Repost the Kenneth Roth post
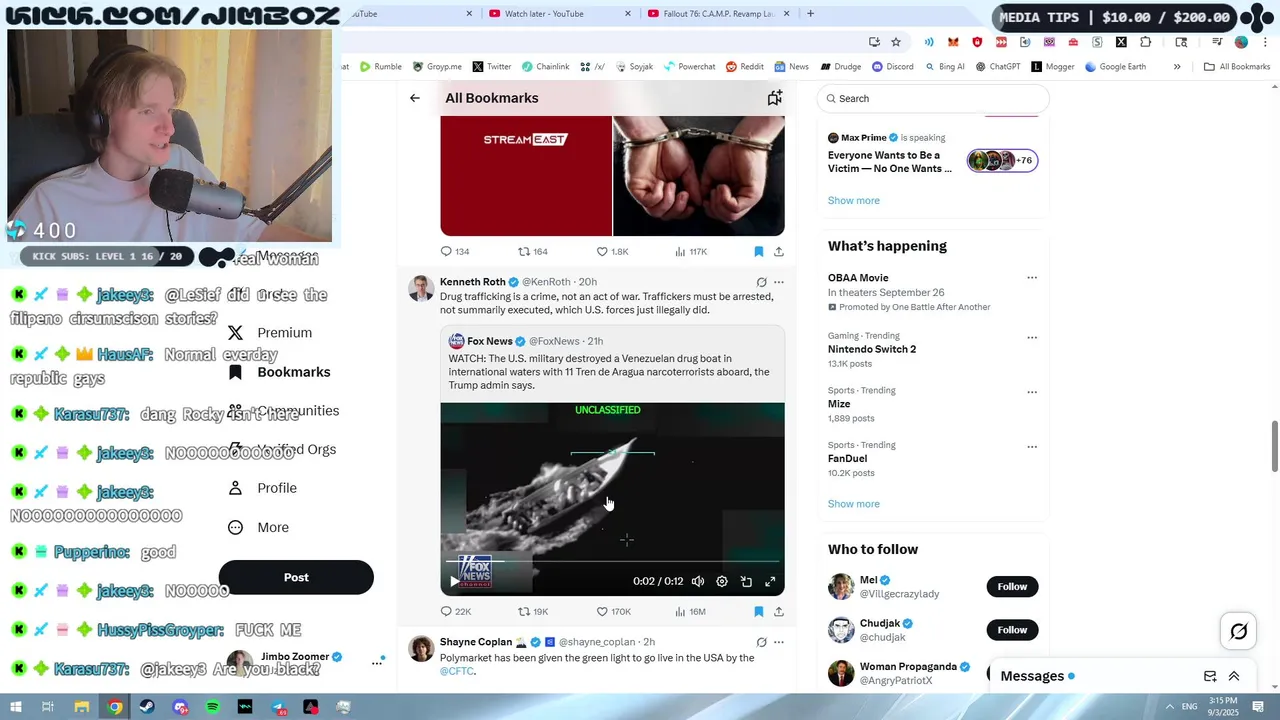Viewport: 1280px width, 720px height. 533,611
